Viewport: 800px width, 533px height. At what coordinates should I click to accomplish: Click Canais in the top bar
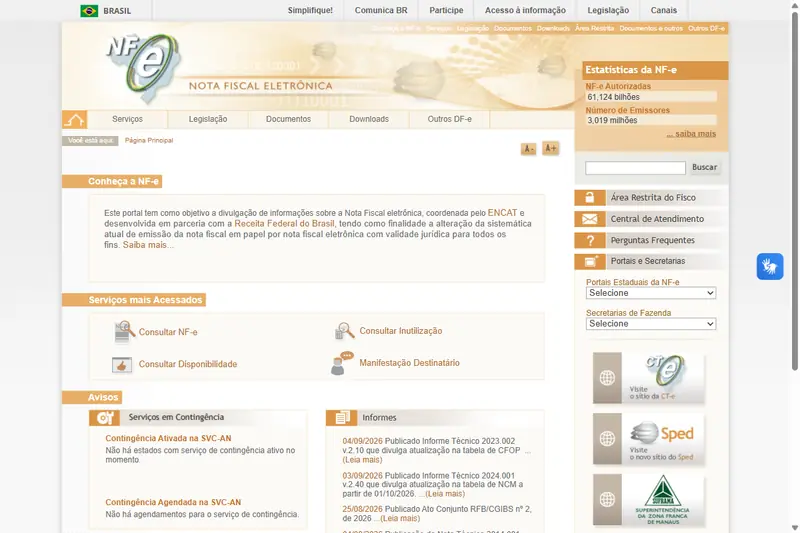(x=664, y=10)
